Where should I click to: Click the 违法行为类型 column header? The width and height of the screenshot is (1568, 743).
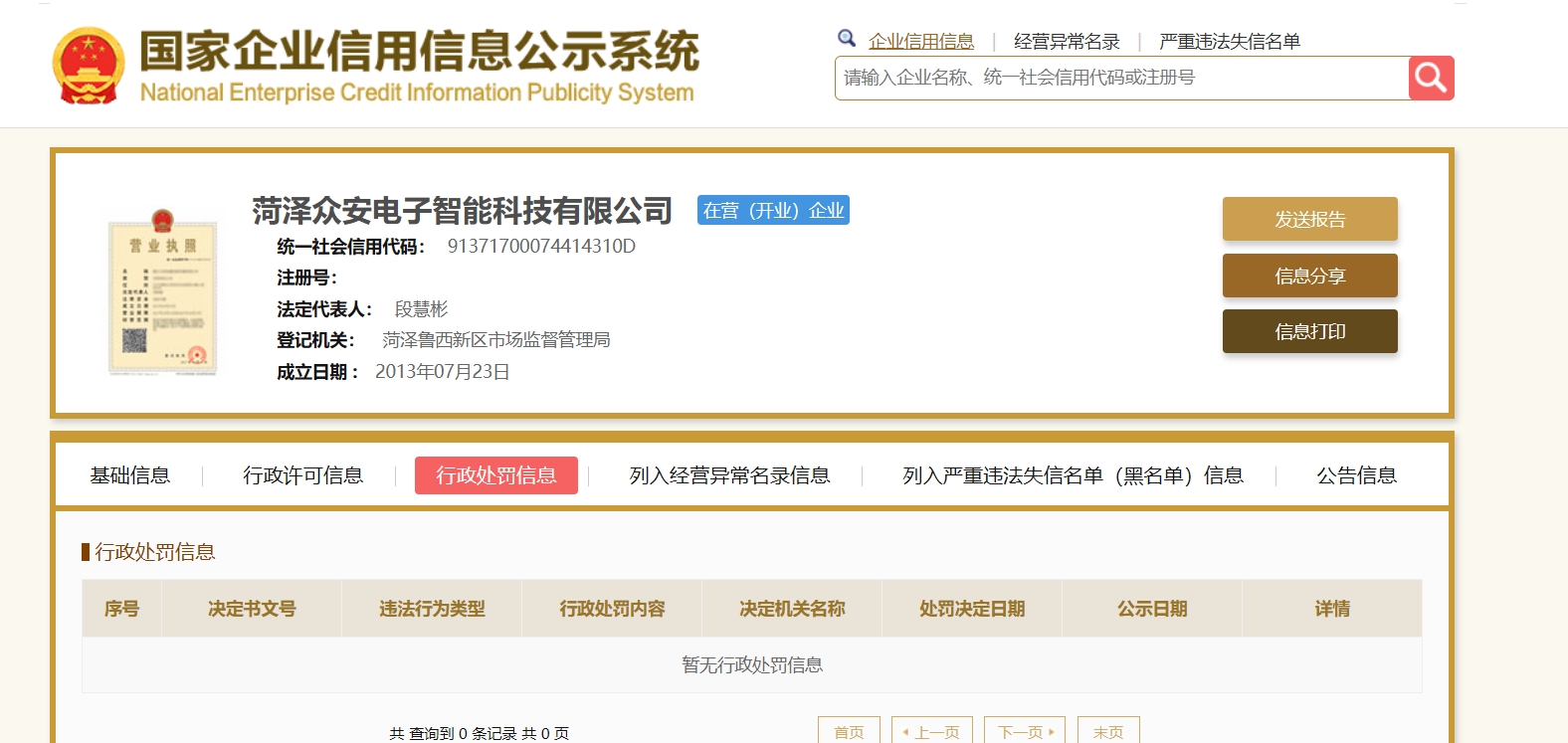pos(432,609)
